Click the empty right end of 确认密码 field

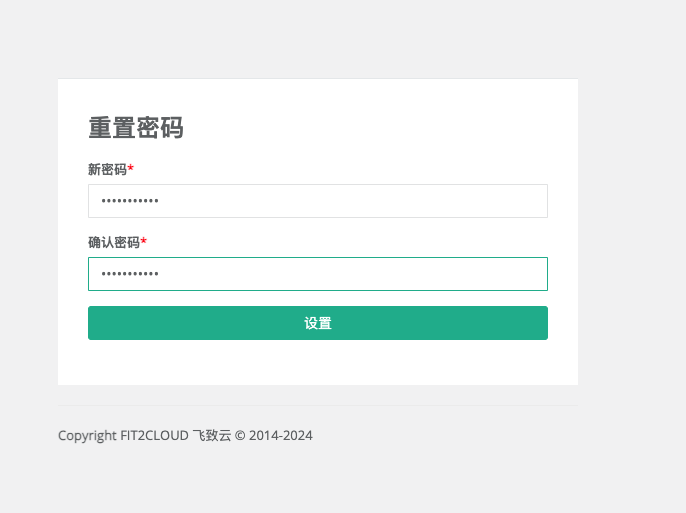coord(500,274)
